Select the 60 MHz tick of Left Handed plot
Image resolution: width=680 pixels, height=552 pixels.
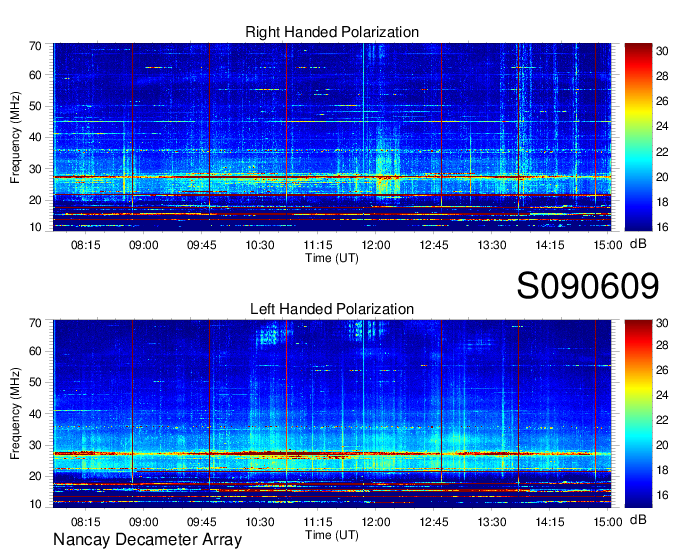35,351
